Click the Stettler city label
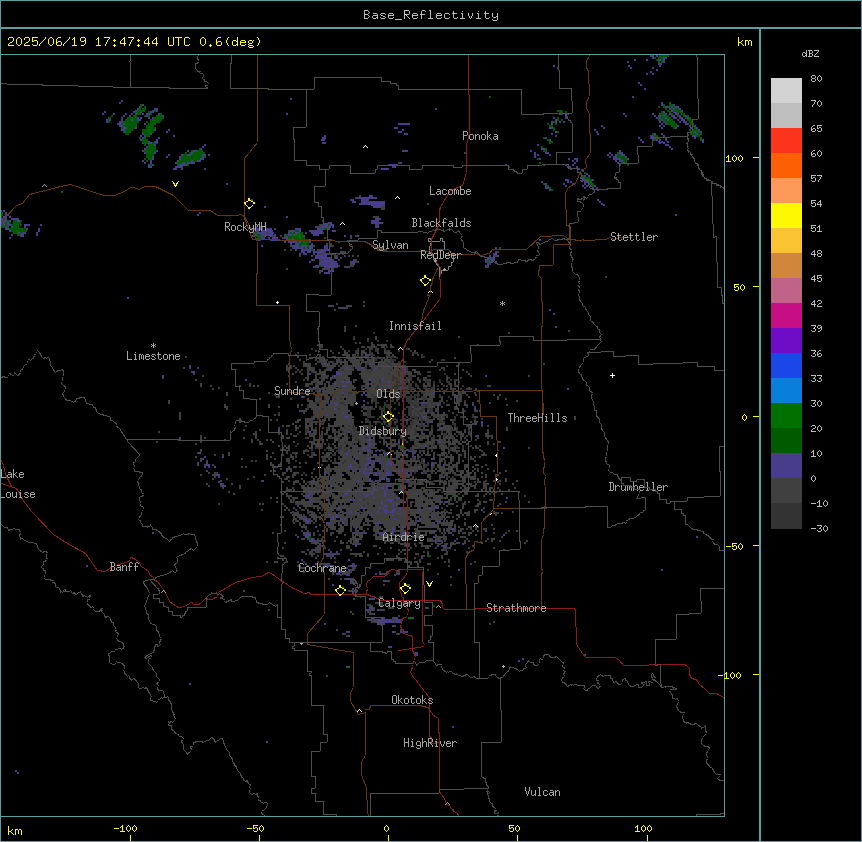862x842 pixels. tap(634, 237)
